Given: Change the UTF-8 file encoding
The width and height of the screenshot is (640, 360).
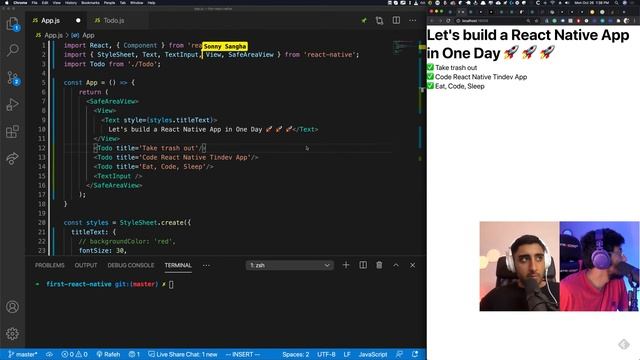Looking at the screenshot, I should [326, 354].
